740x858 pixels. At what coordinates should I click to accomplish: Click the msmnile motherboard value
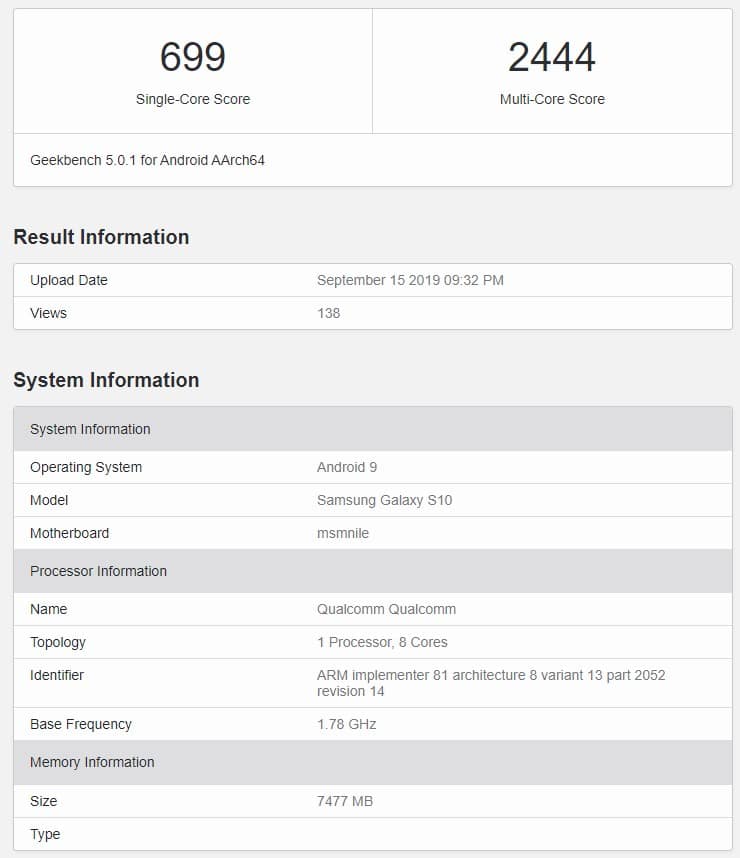(343, 533)
